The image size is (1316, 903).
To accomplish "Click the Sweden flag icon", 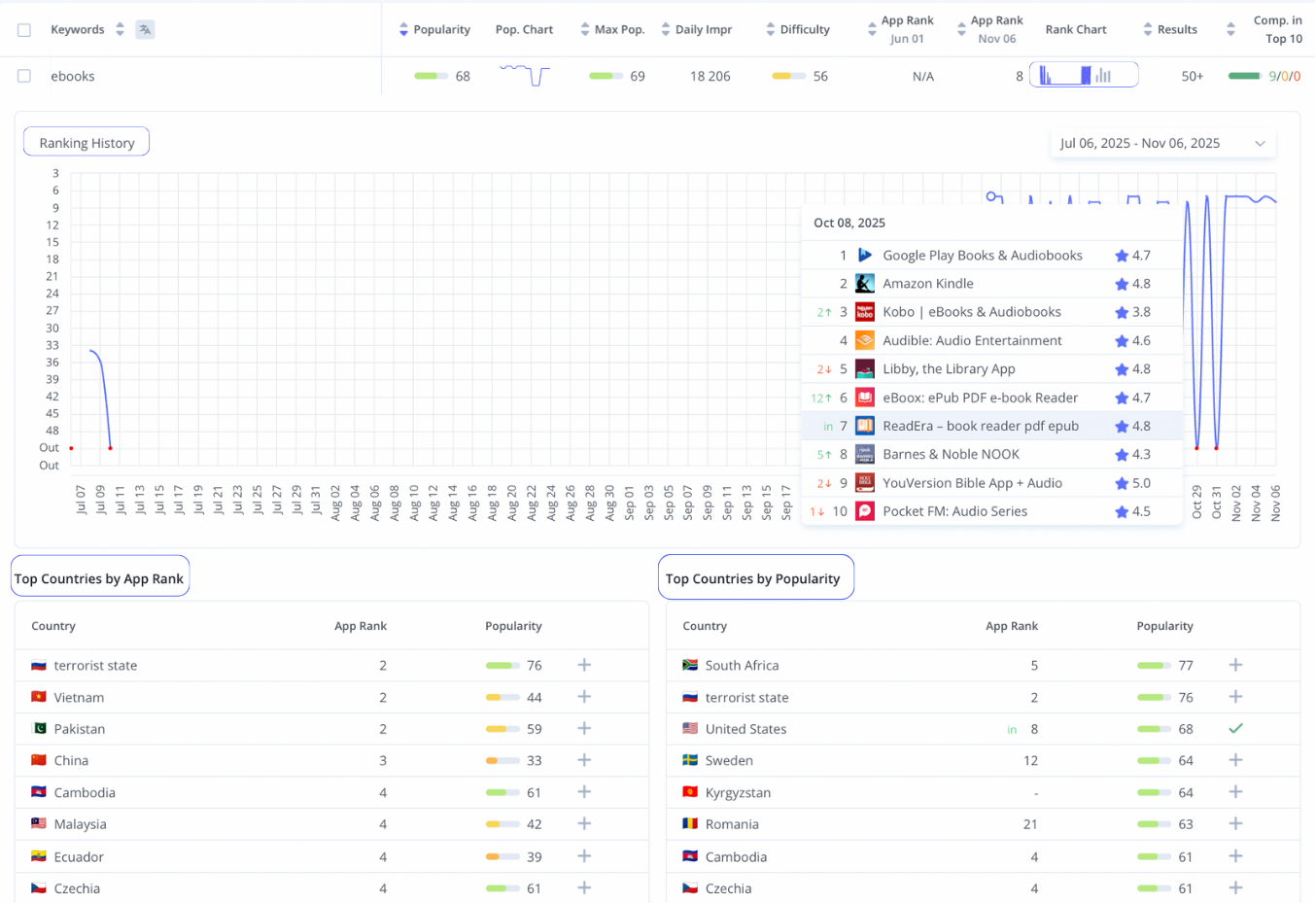I will pos(690,760).
